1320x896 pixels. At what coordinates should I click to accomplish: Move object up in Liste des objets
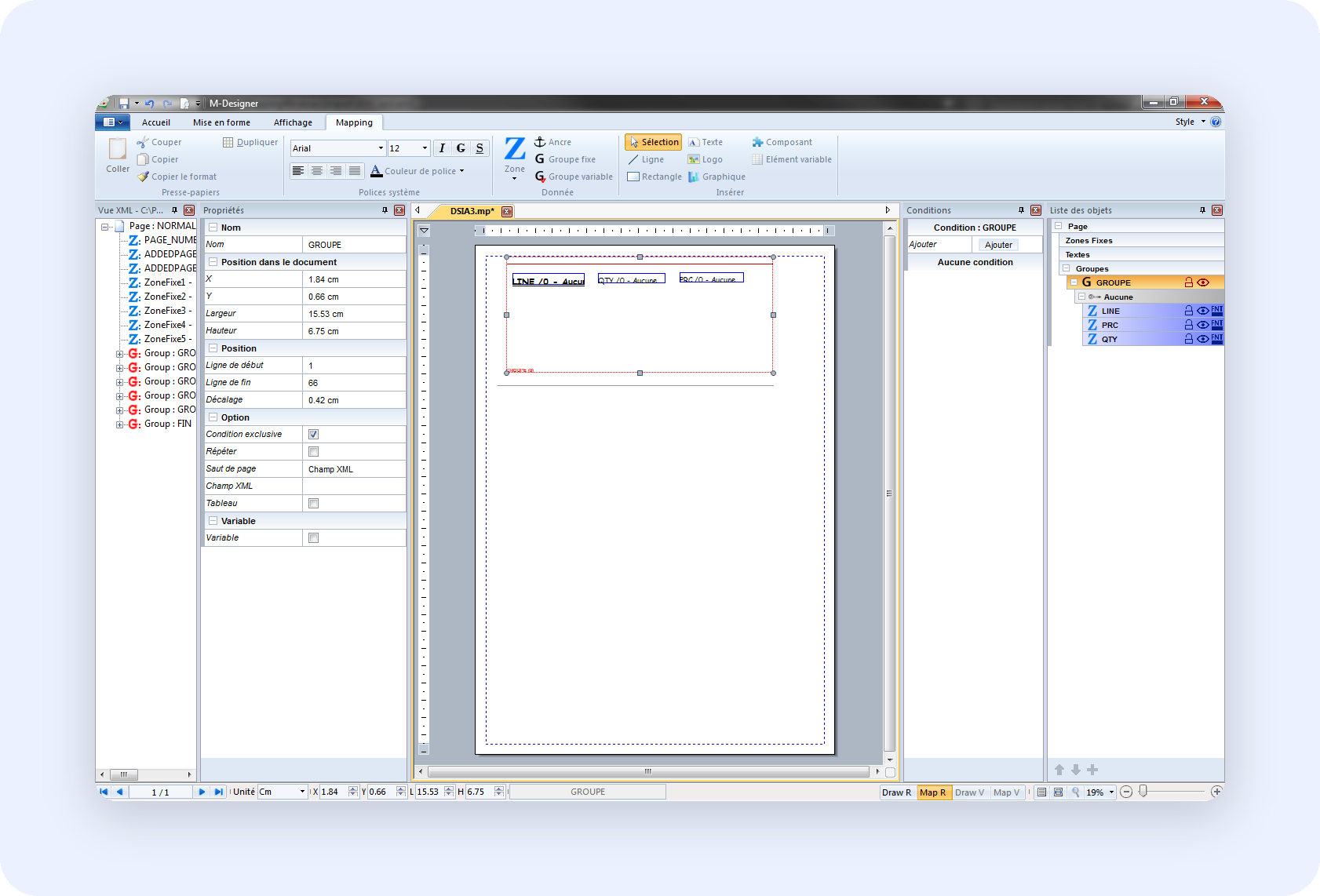(1059, 770)
